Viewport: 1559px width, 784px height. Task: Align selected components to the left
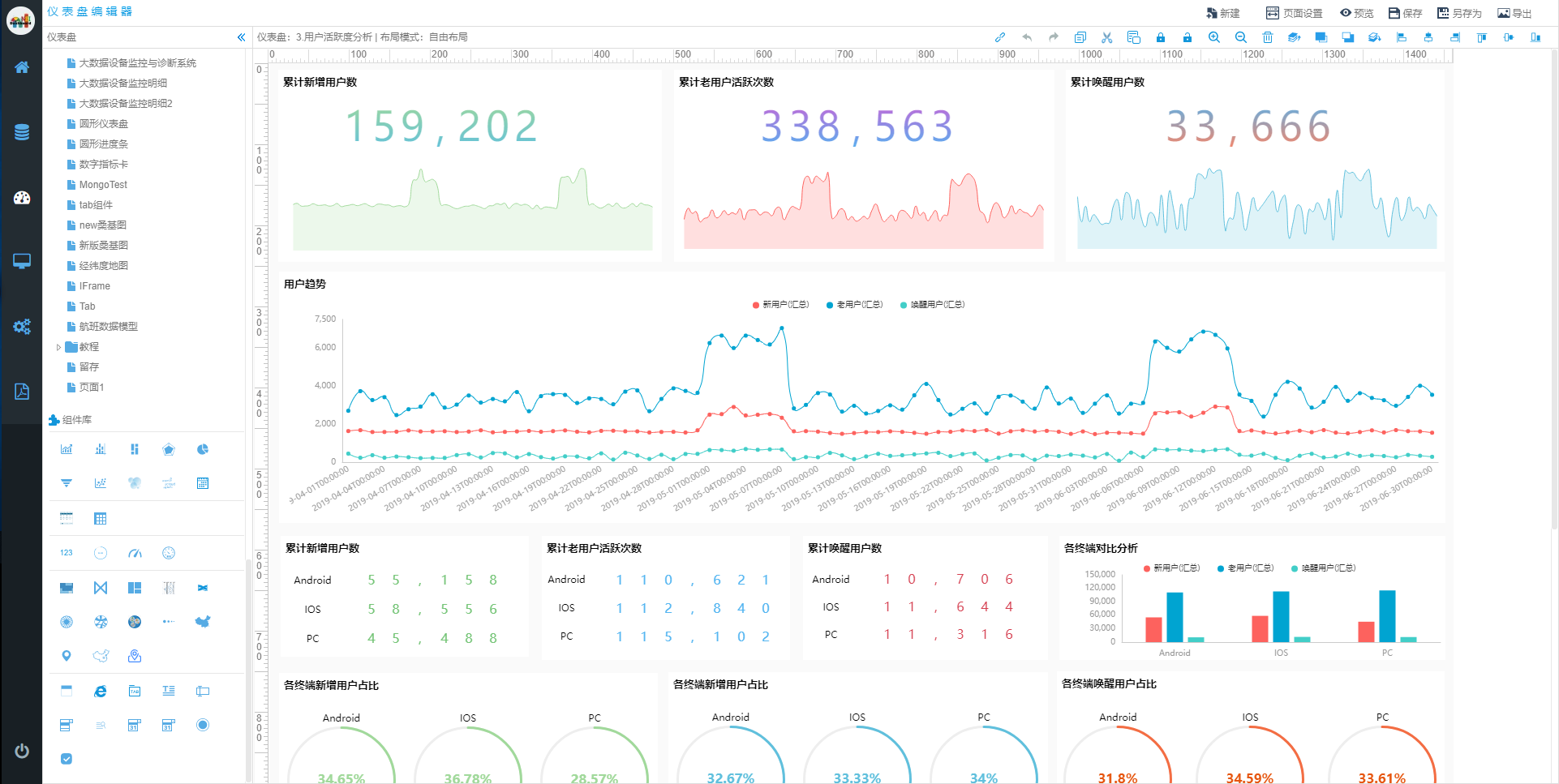pyautogui.click(x=1402, y=37)
